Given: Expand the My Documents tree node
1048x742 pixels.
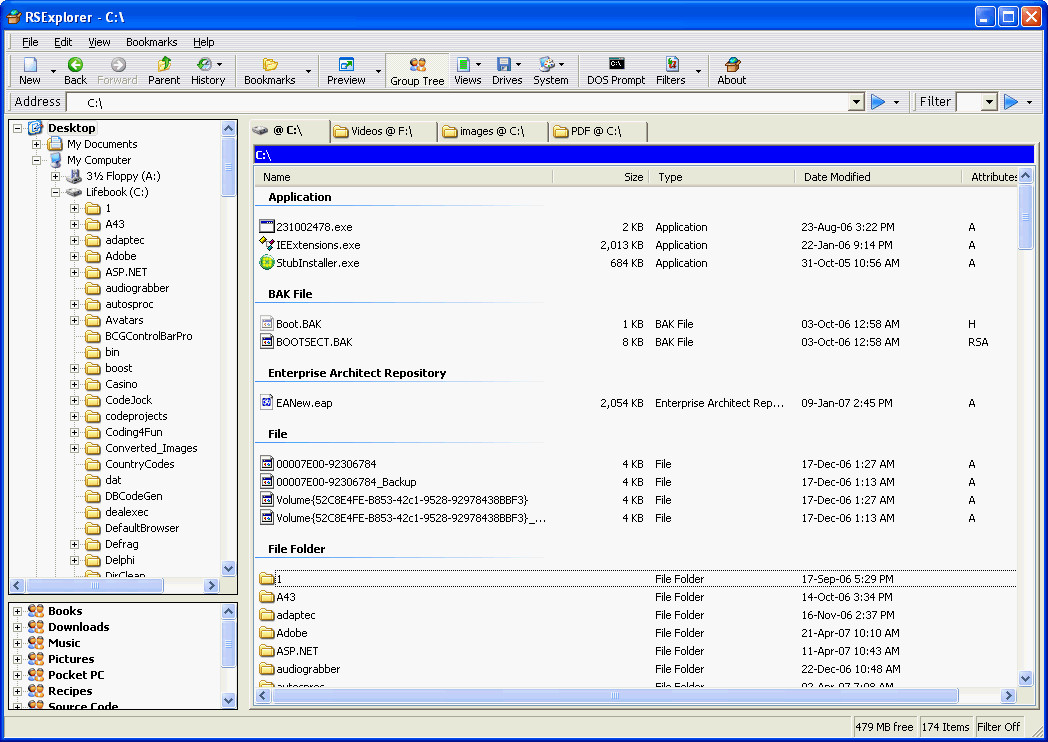Looking at the screenshot, I should click(37, 144).
